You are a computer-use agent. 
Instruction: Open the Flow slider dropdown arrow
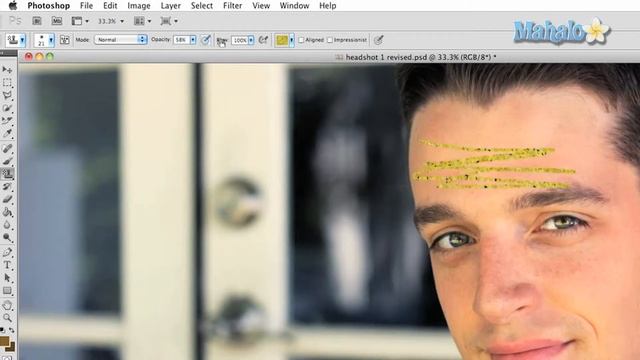pyautogui.click(x=251, y=40)
